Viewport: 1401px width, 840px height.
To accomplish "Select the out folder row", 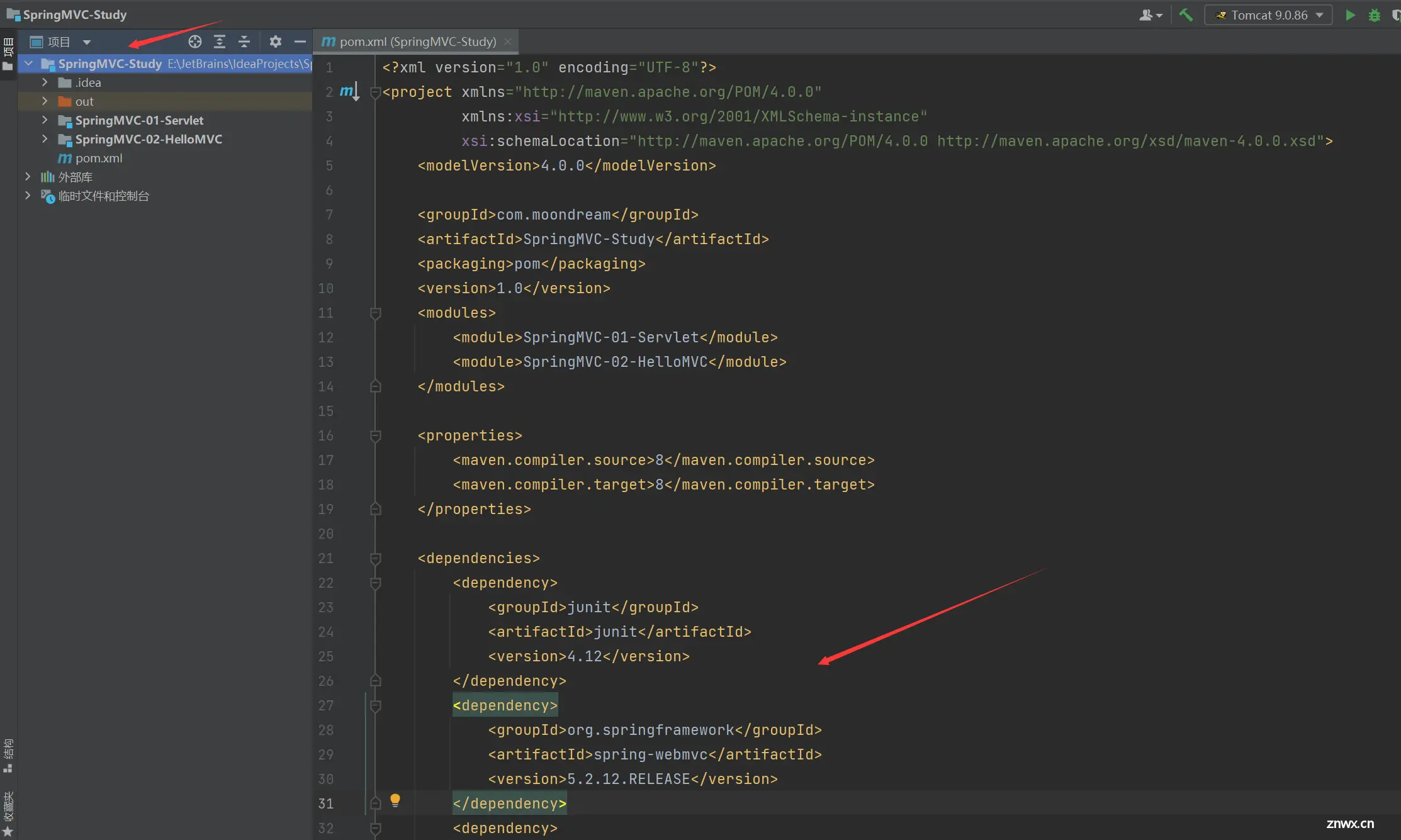I will click(x=165, y=101).
